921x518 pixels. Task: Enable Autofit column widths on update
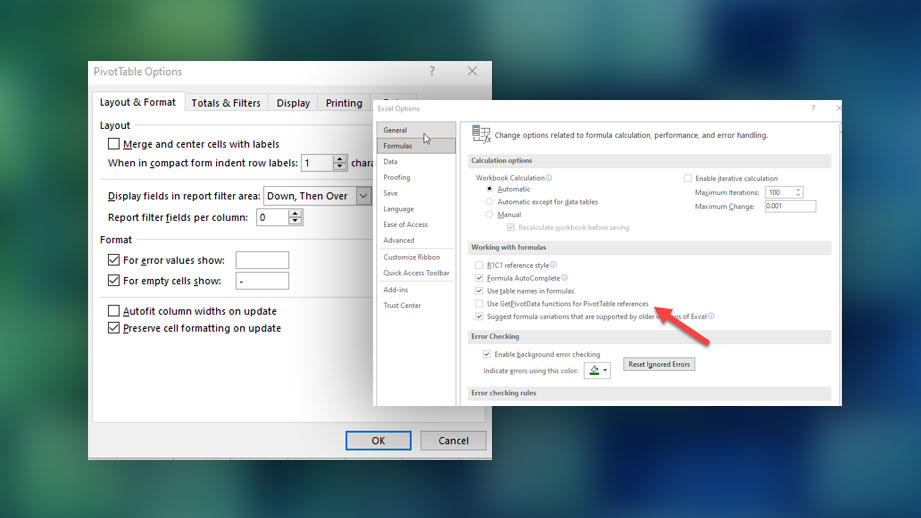[x=114, y=311]
